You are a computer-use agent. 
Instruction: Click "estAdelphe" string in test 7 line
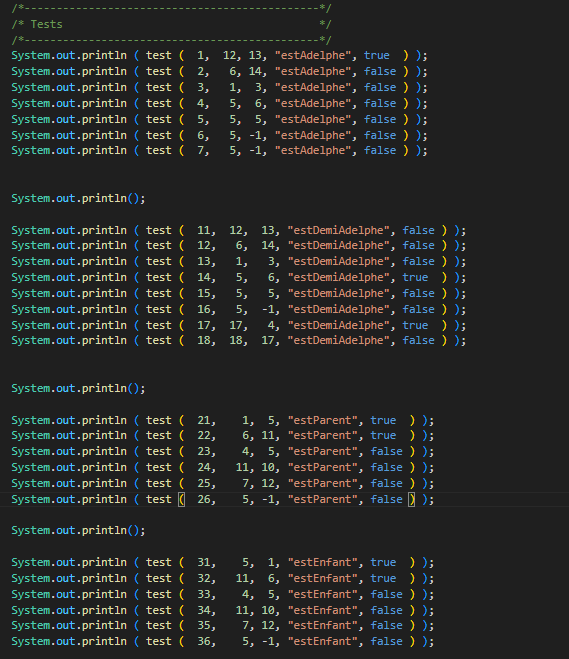click(313, 150)
